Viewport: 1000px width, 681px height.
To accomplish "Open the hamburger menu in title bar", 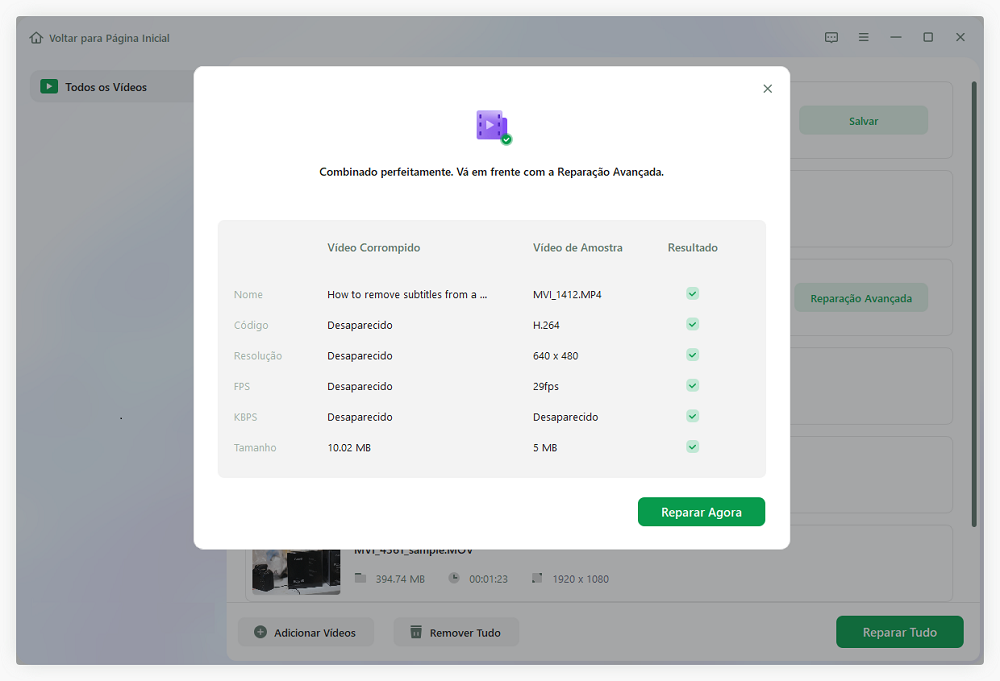I will pyautogui.click(x=864, y=38).
